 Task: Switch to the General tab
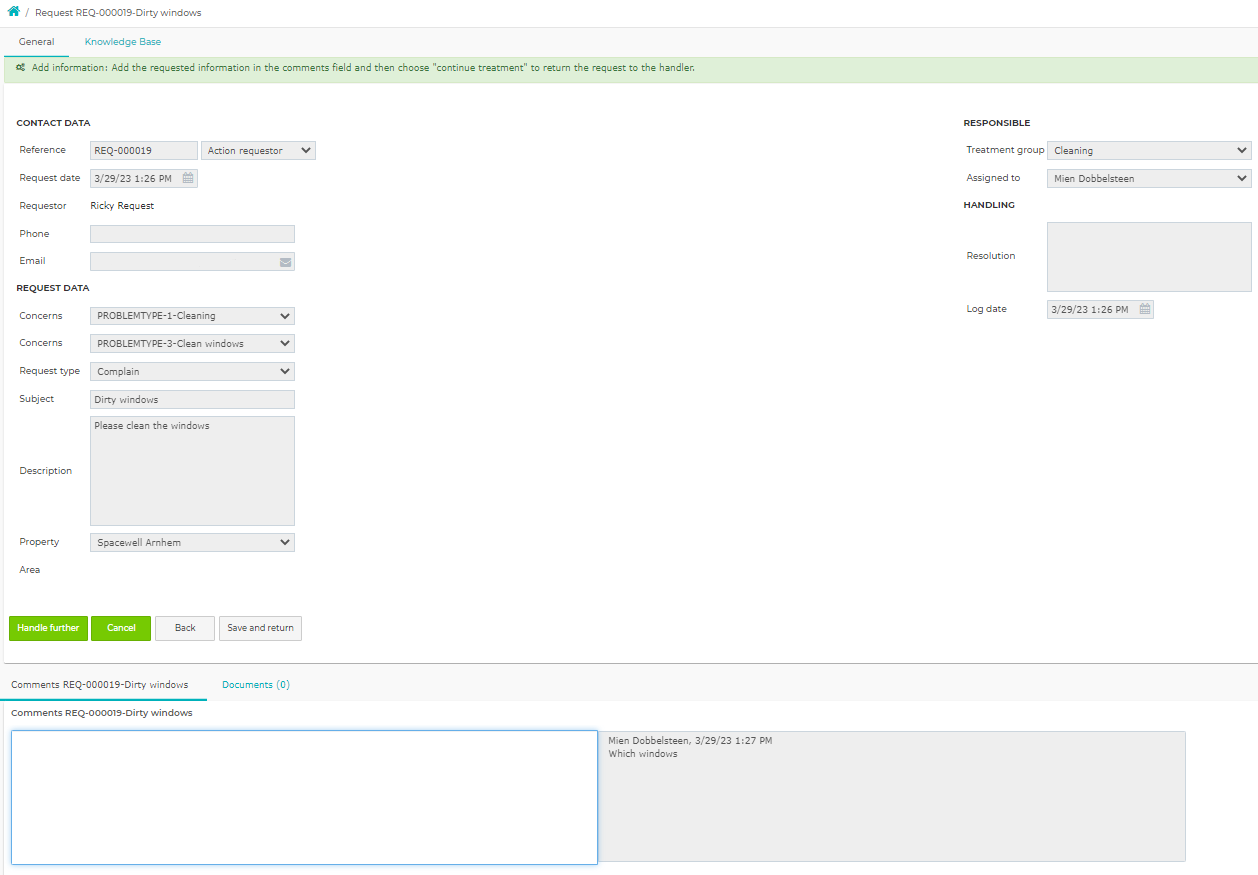(36, 42)
